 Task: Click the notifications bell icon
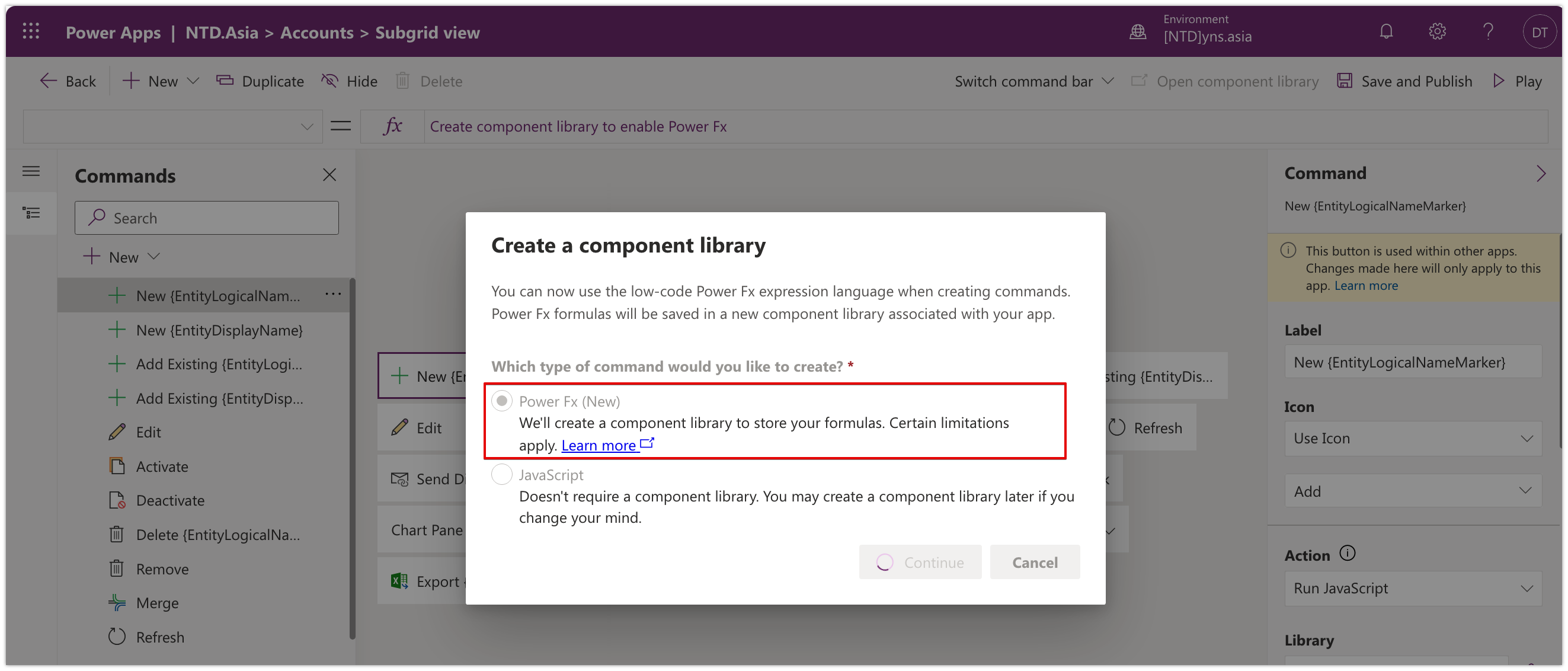coord(1386,31)
